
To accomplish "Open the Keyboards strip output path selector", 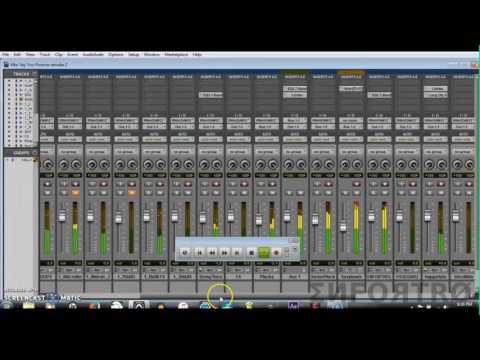I will click(x=351, y=127).
